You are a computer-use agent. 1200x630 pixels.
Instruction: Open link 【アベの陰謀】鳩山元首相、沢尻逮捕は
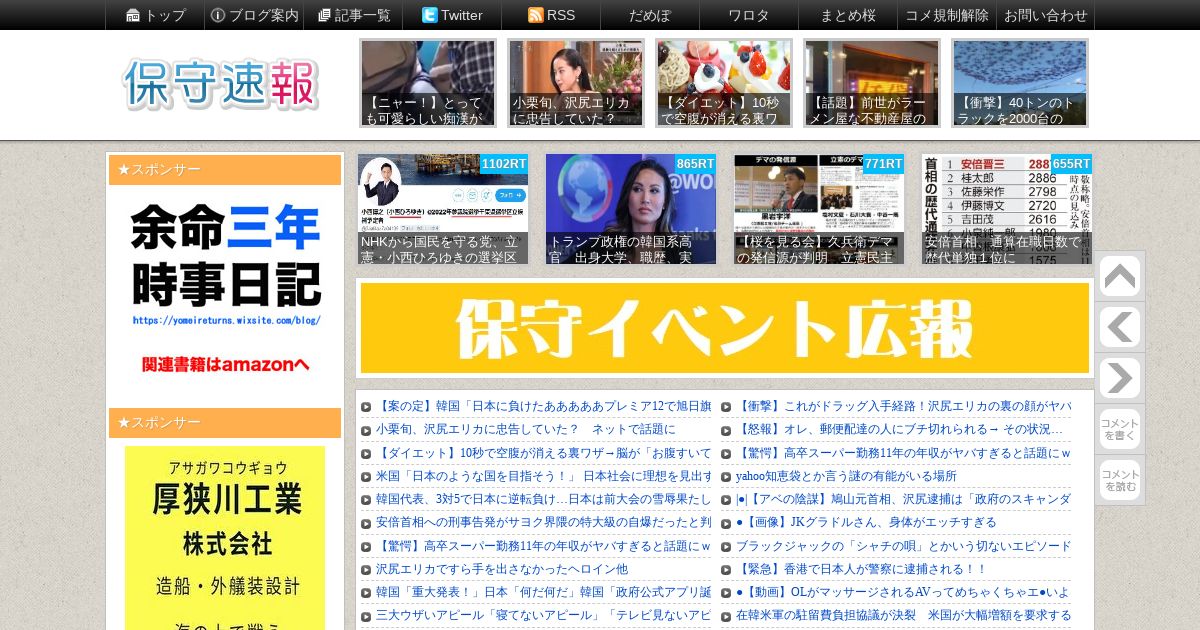pyautogui.click(x=903, y=499)
